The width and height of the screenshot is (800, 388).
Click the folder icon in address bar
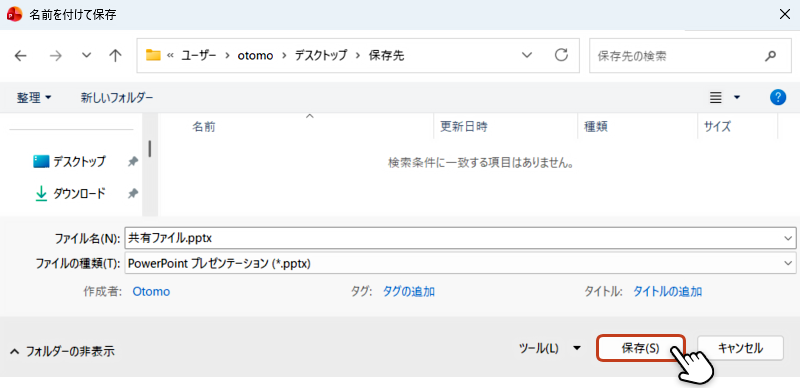click(x=153, y=55)
